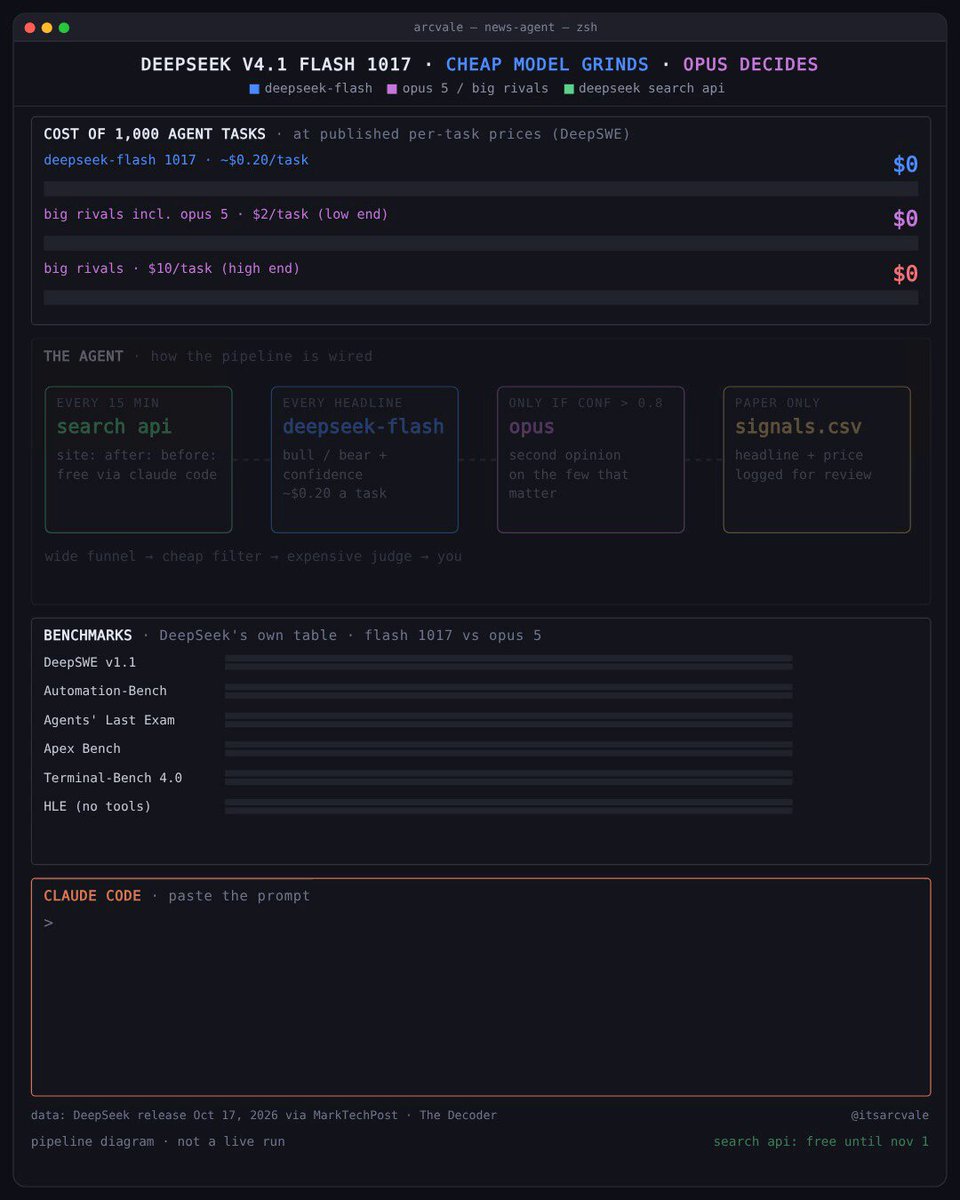The height and width of the screenshot is (1200, 960).
Task: Click 'big rivals incl. opus 5 · $2/task' label
Action: point(216,214)
